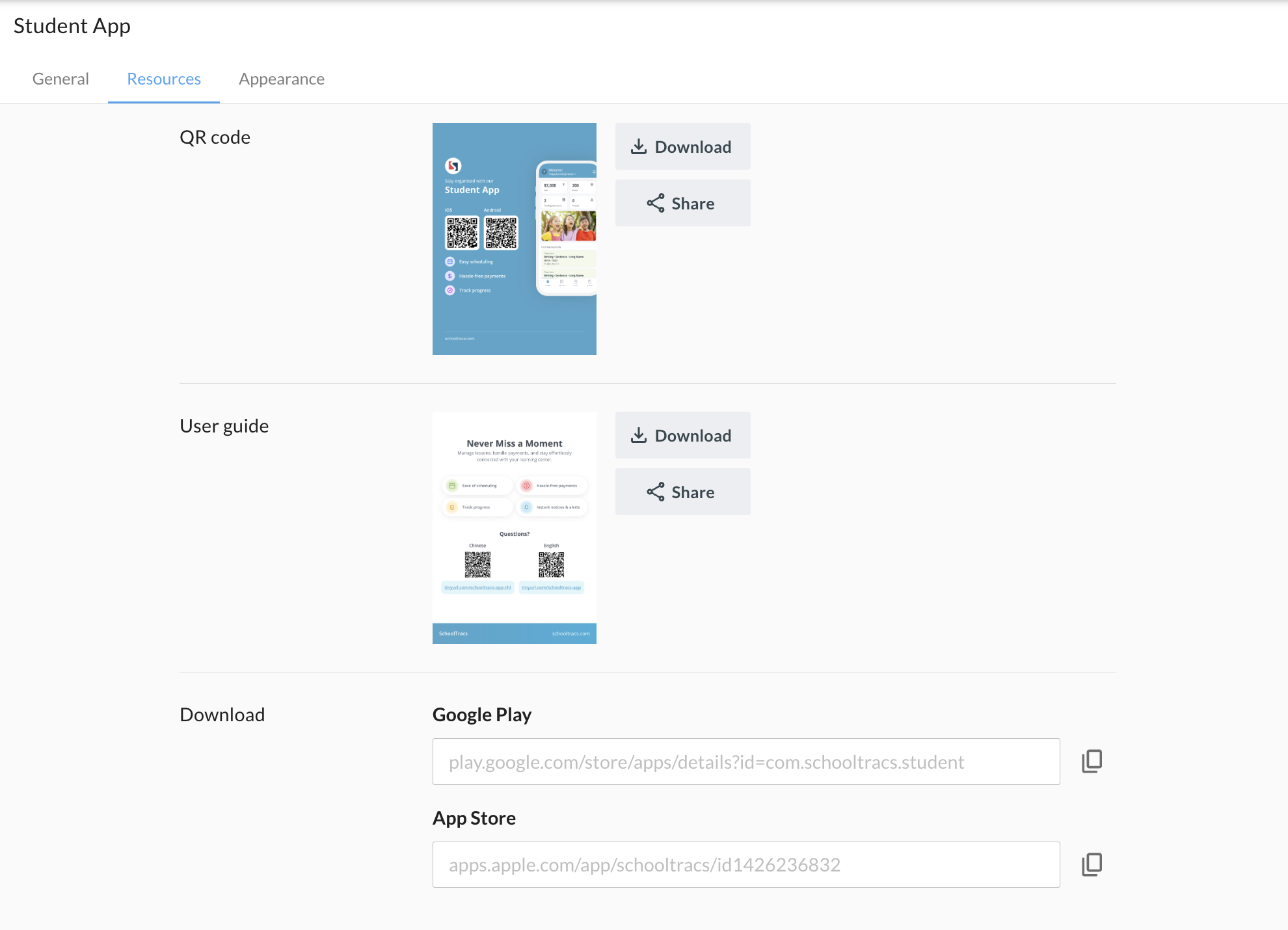The width and height of the screenshot is (1288, 930).
Task: Select the Resources tab
Action: click(x=164, y=79)
